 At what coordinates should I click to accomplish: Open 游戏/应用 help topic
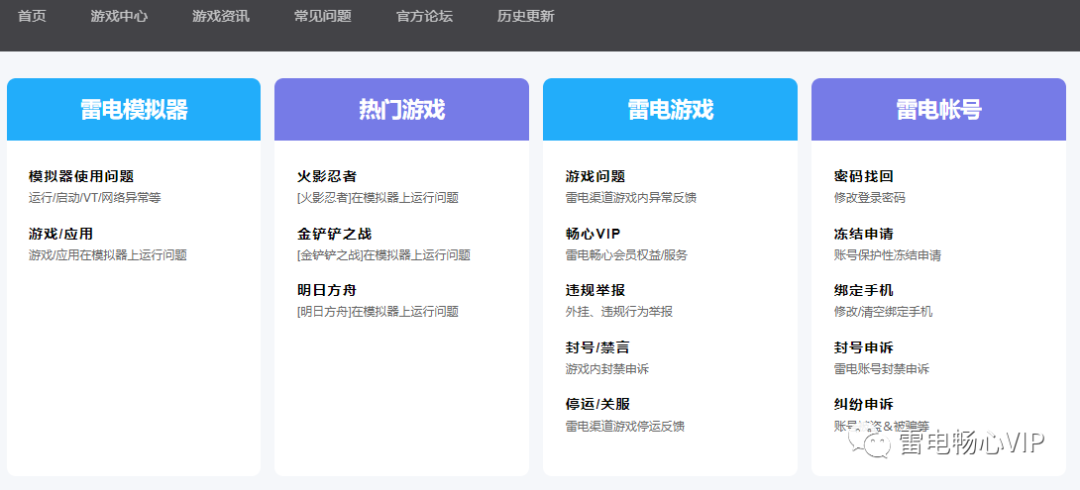(61, 234)
